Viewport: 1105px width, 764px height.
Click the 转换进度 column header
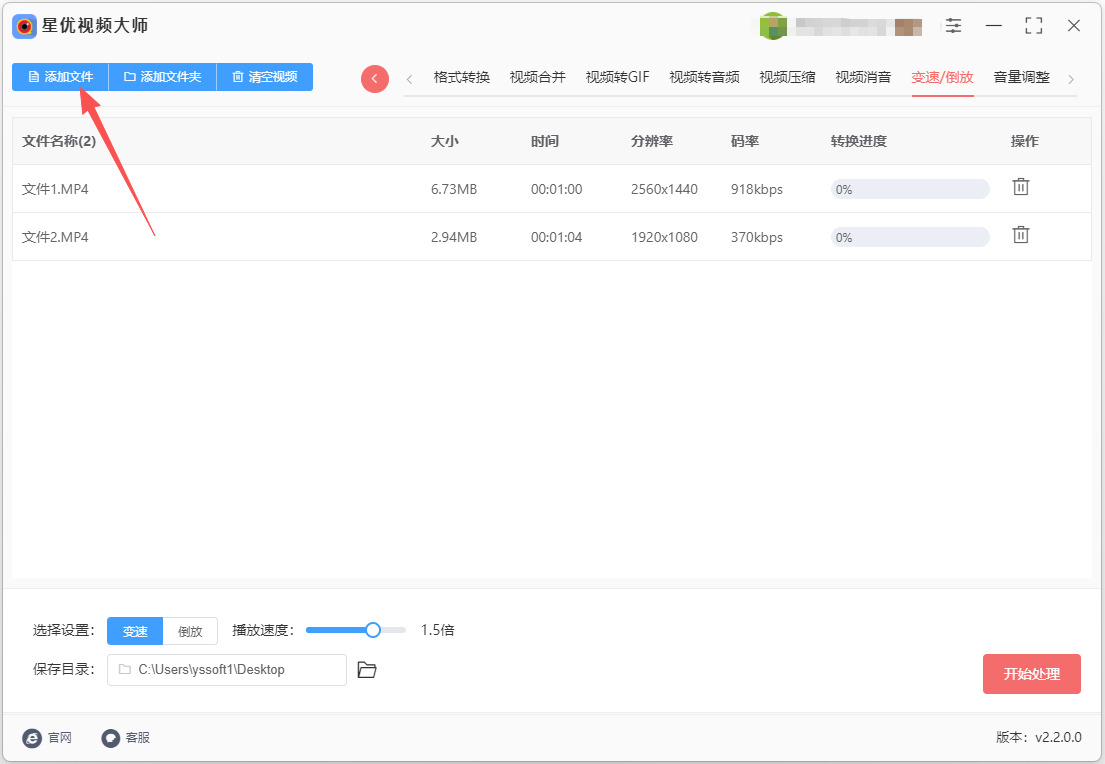pyautogui.click(x=858, y=141)
